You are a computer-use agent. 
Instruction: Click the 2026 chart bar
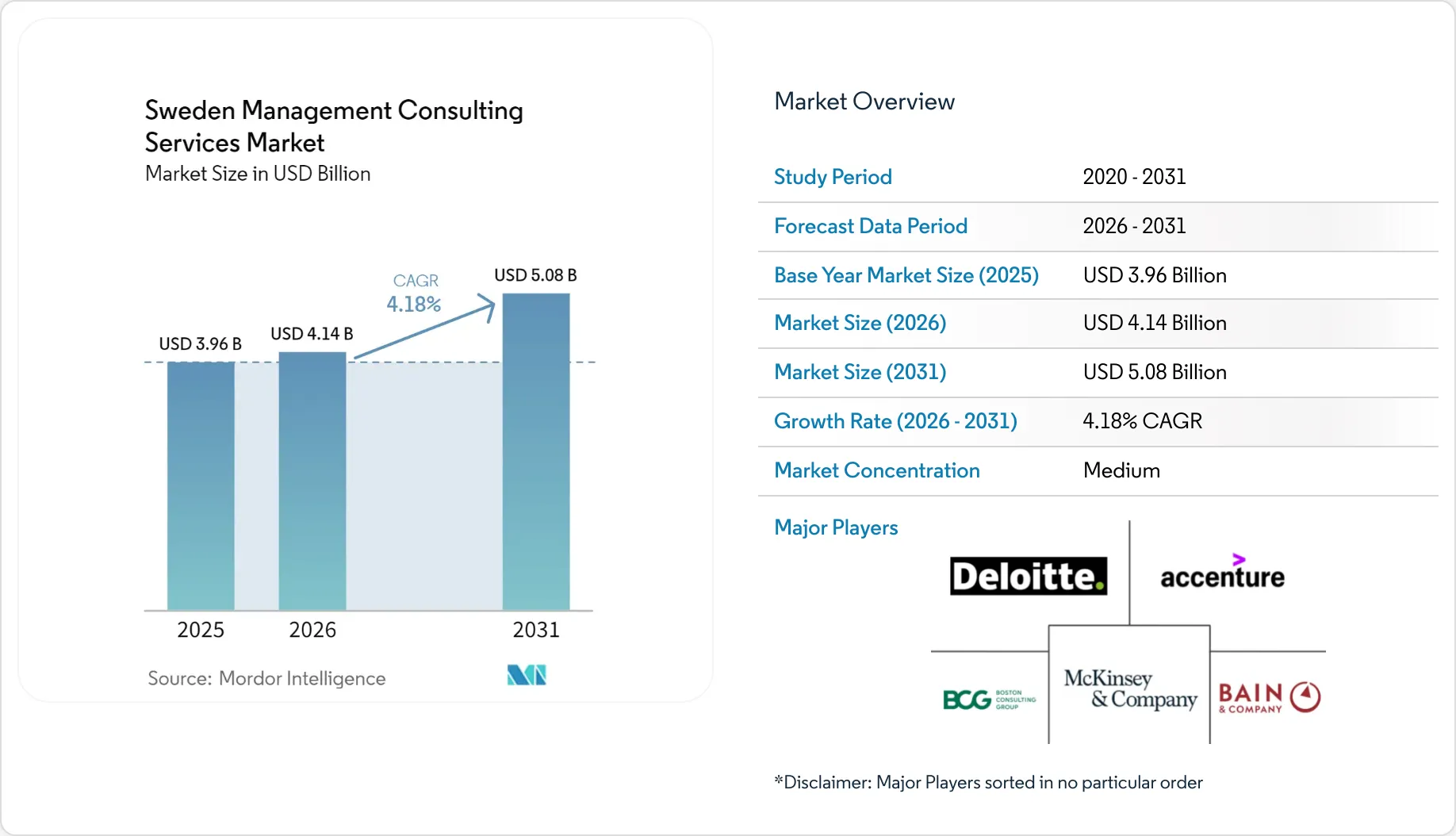point(312,481)
